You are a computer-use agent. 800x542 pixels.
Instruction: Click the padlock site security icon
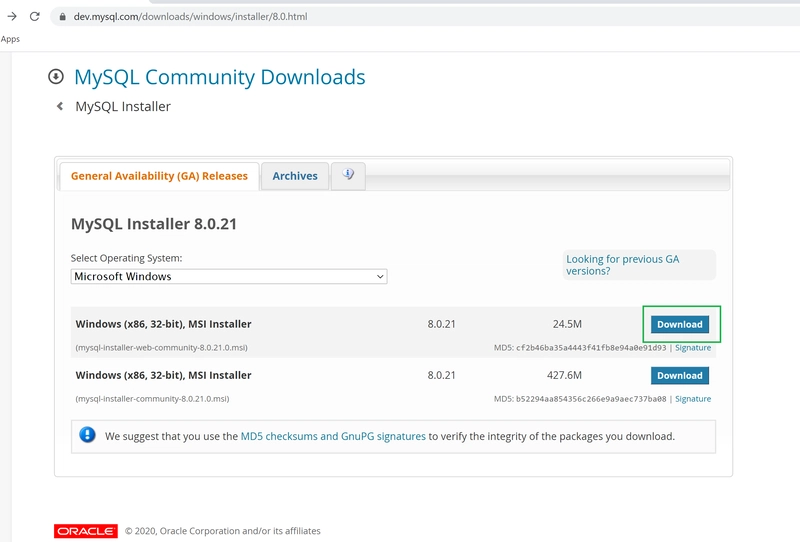coord(62,16)
